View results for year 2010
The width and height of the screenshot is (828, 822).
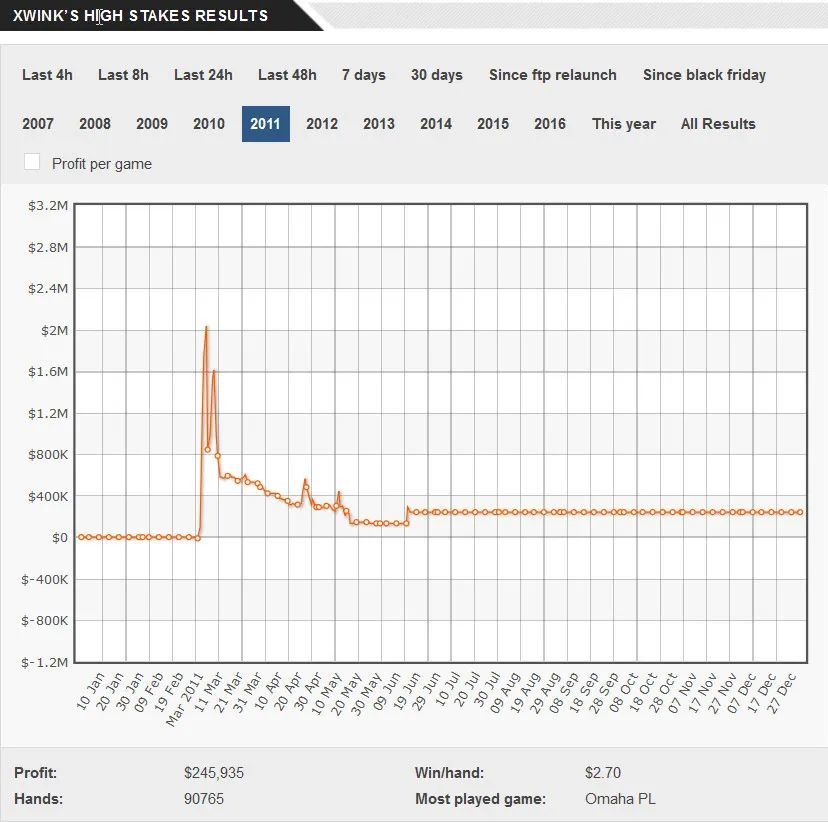[x=209, y=124]
